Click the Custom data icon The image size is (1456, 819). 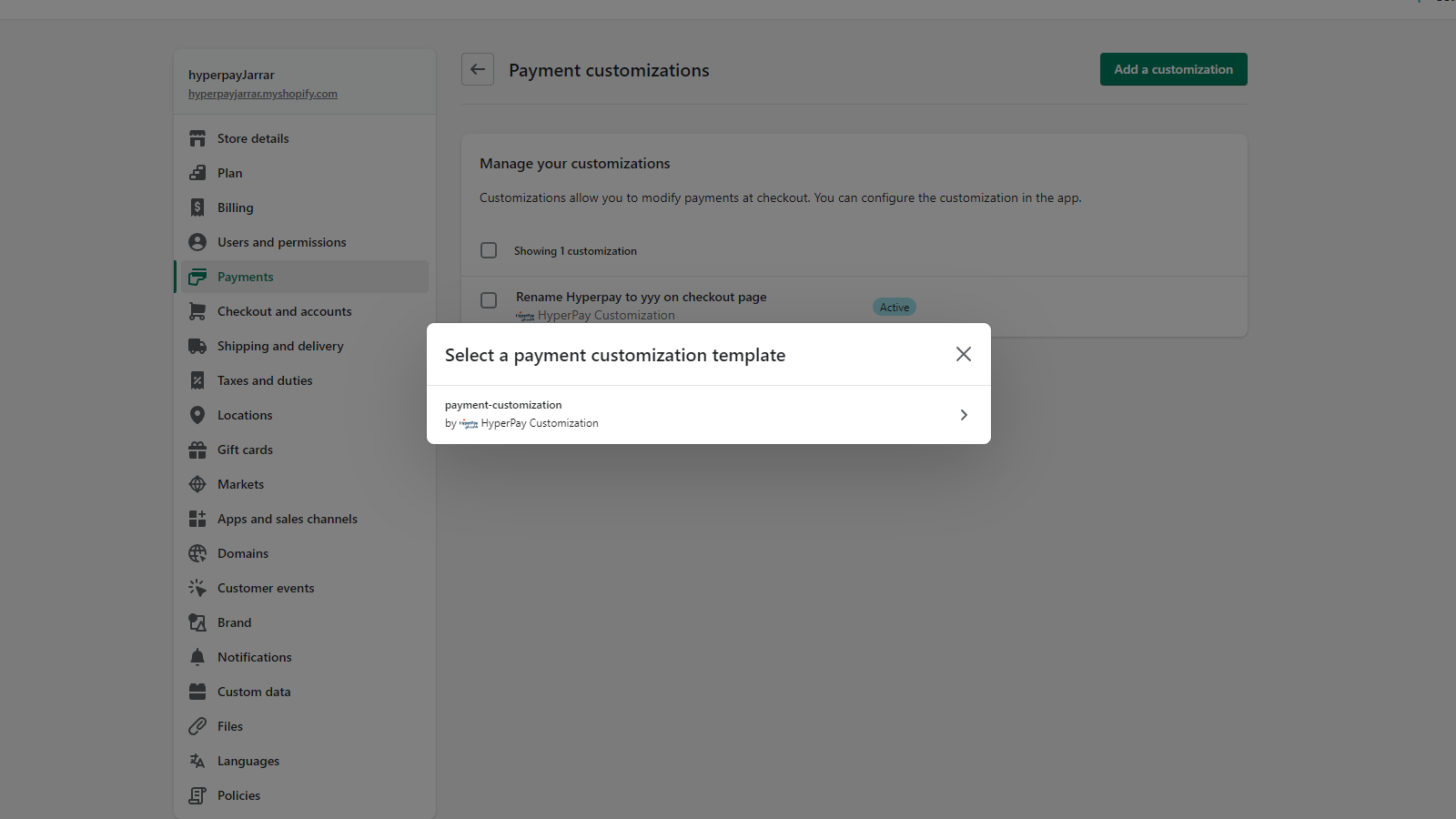[197, 692]
